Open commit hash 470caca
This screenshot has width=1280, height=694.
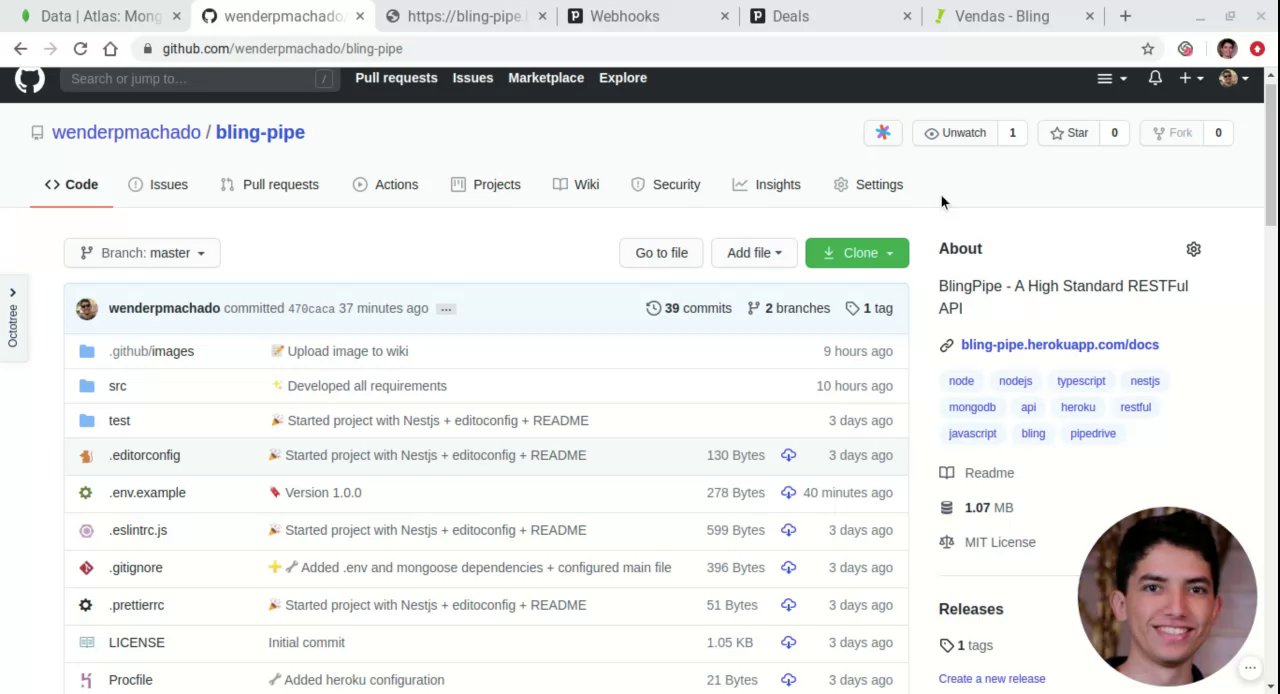click(311, 309)
